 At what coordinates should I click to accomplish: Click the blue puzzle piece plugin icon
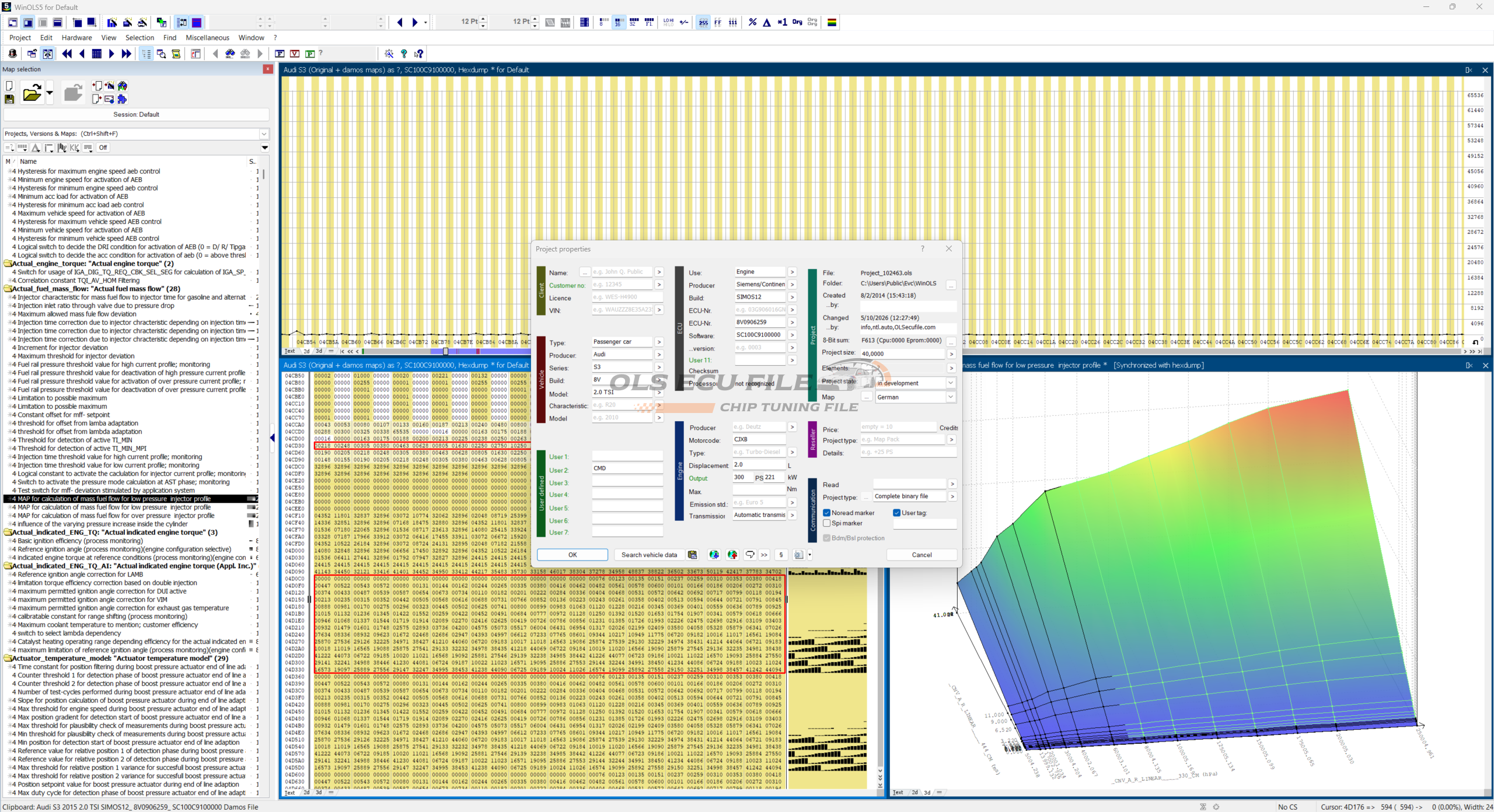[x=122, y=99]
